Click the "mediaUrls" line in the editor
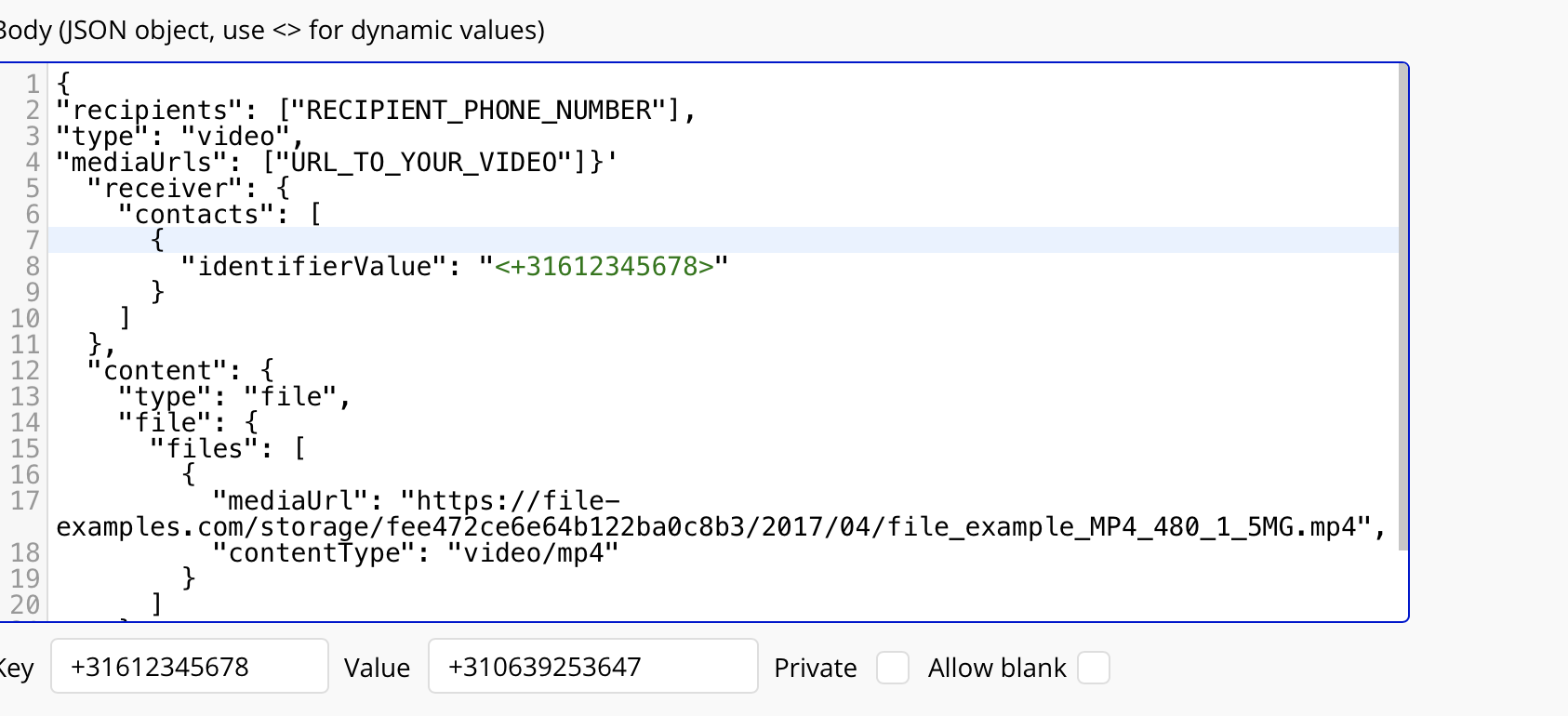The image size is (1568, 716). [337, 163]
